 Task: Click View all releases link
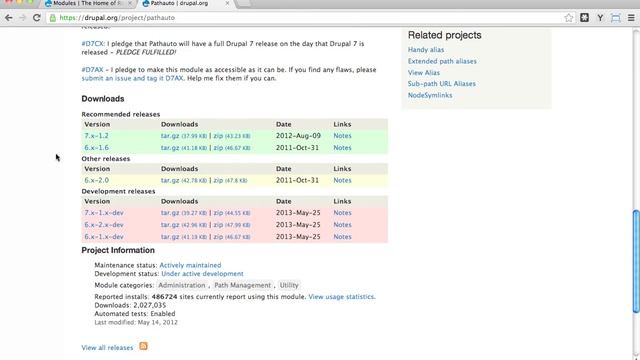click(x=107, y=348)
